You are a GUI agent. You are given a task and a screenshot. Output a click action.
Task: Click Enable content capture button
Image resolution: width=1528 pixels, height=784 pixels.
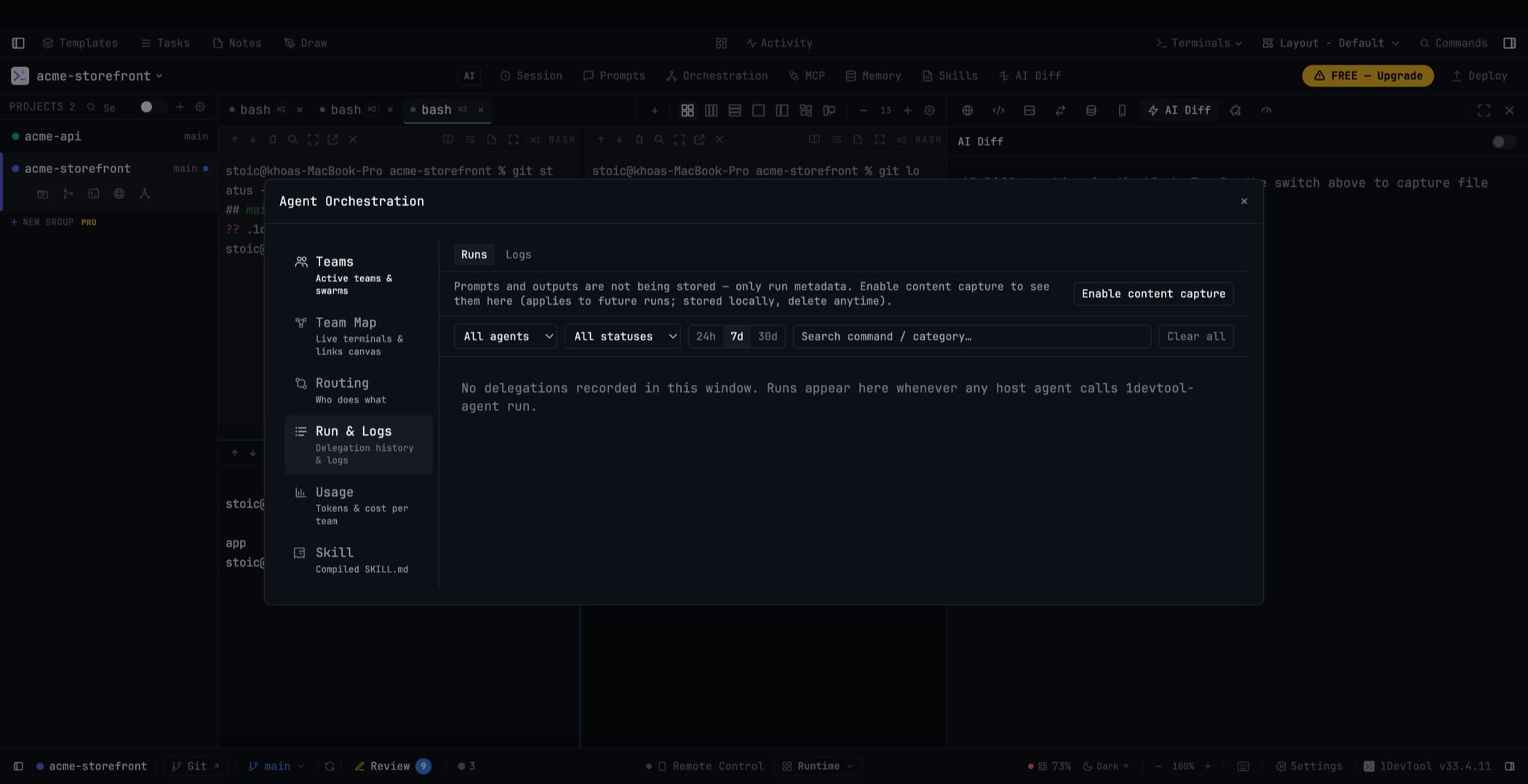click(x=1153, y=294)
